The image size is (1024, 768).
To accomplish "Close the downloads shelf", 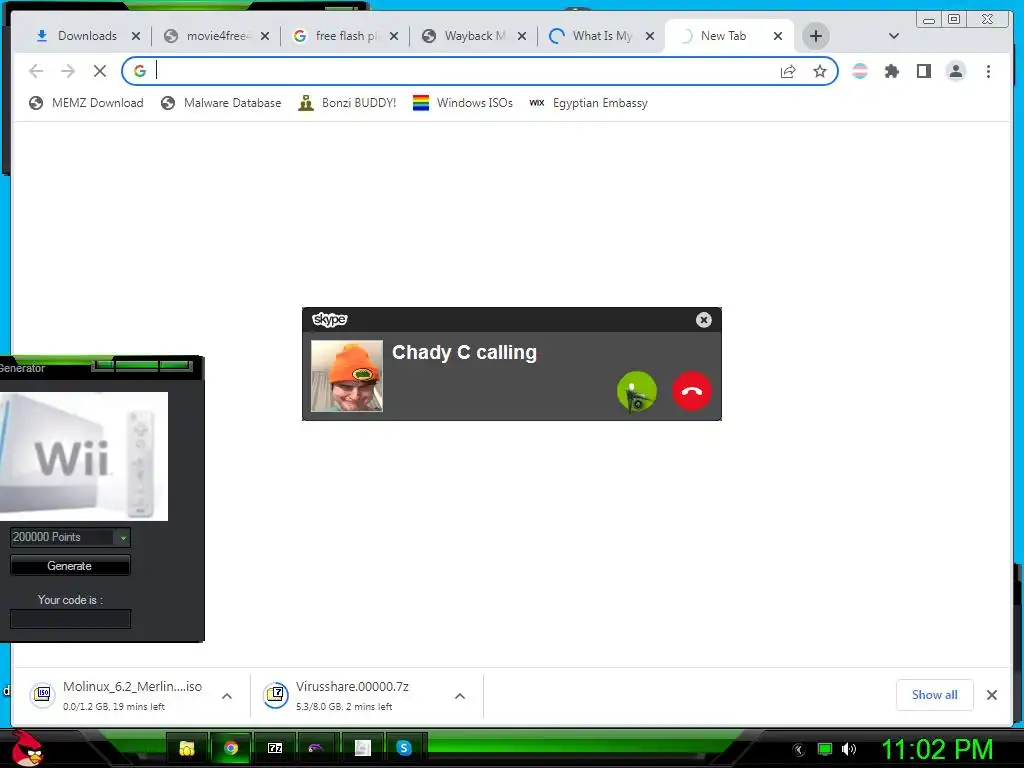I will (991, 695).
